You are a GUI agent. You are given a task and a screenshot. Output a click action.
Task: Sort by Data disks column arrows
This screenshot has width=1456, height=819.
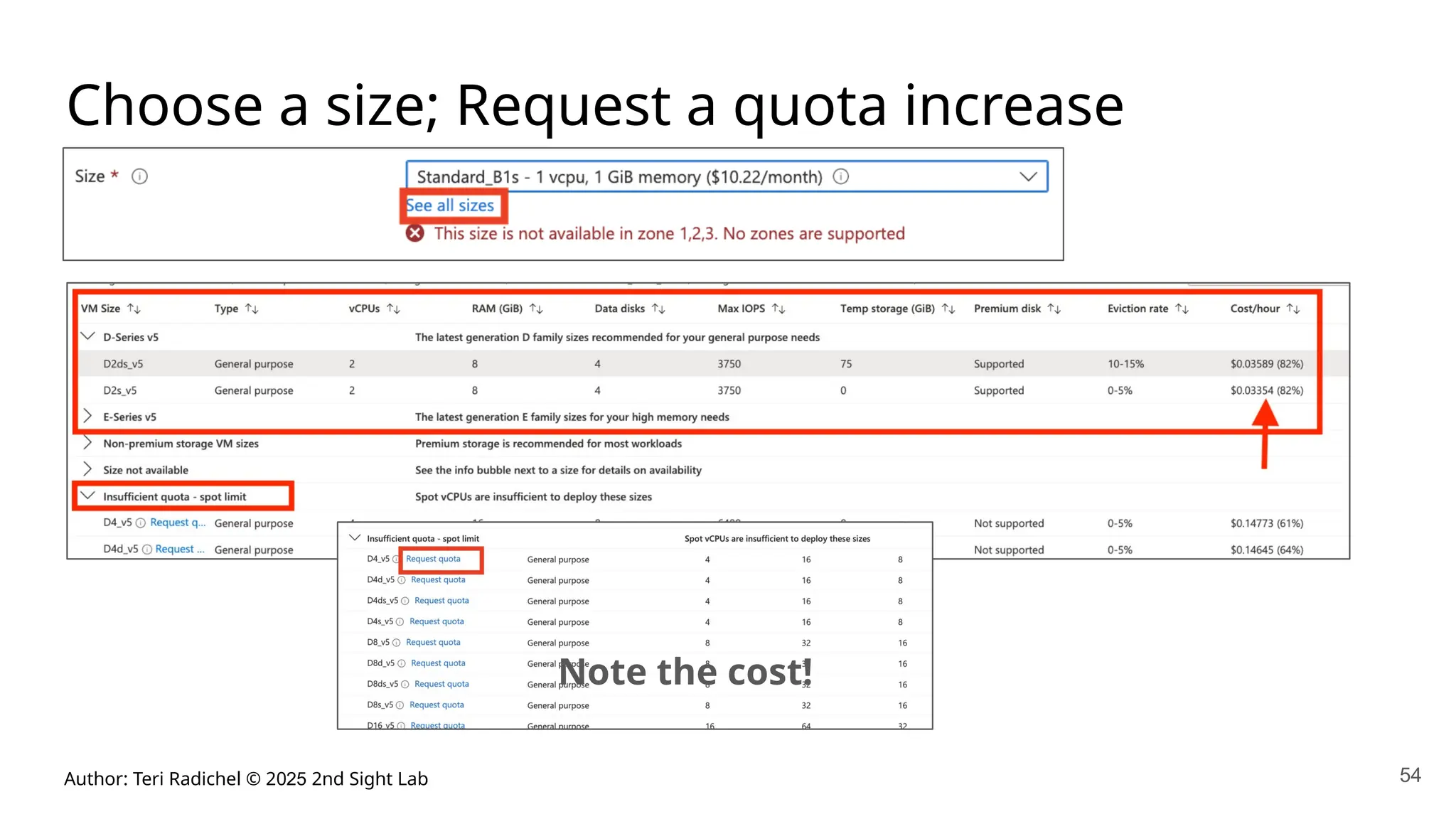658,309
